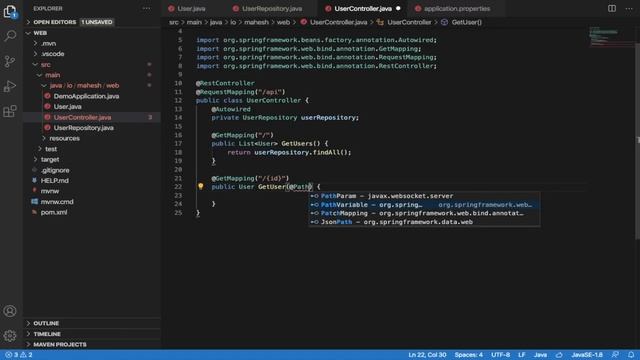640x360 pixels.
Task: Click the errors and warnings status indicator
Action: pos(19,355)
